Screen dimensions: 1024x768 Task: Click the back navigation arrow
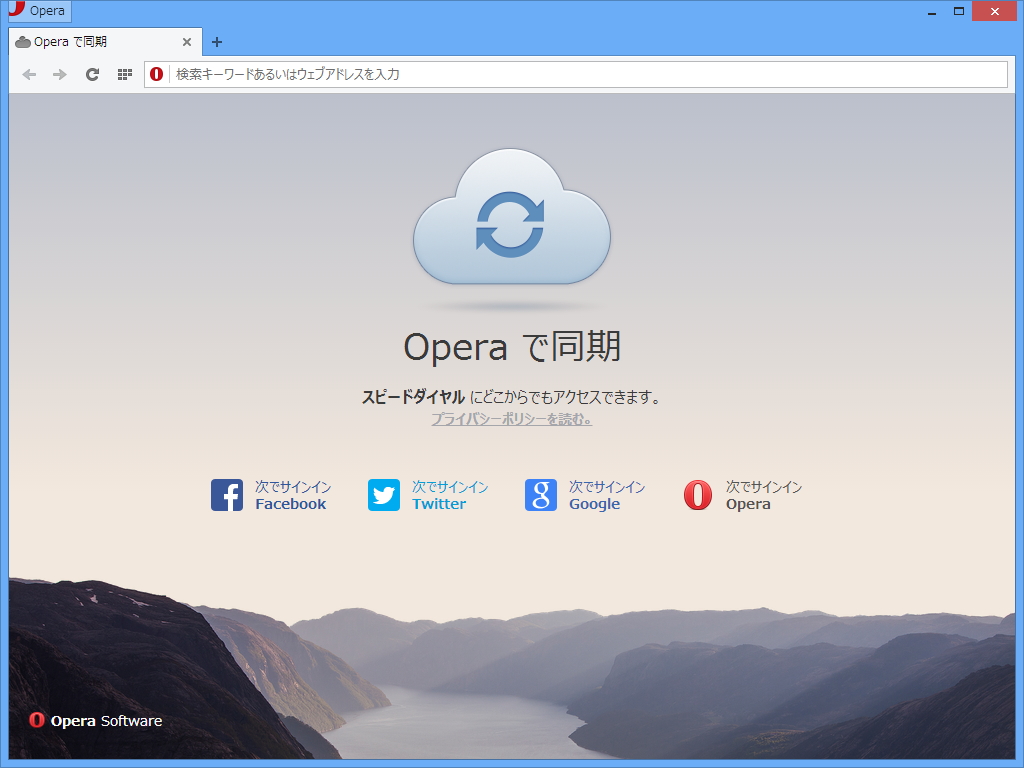pos(29,74)
